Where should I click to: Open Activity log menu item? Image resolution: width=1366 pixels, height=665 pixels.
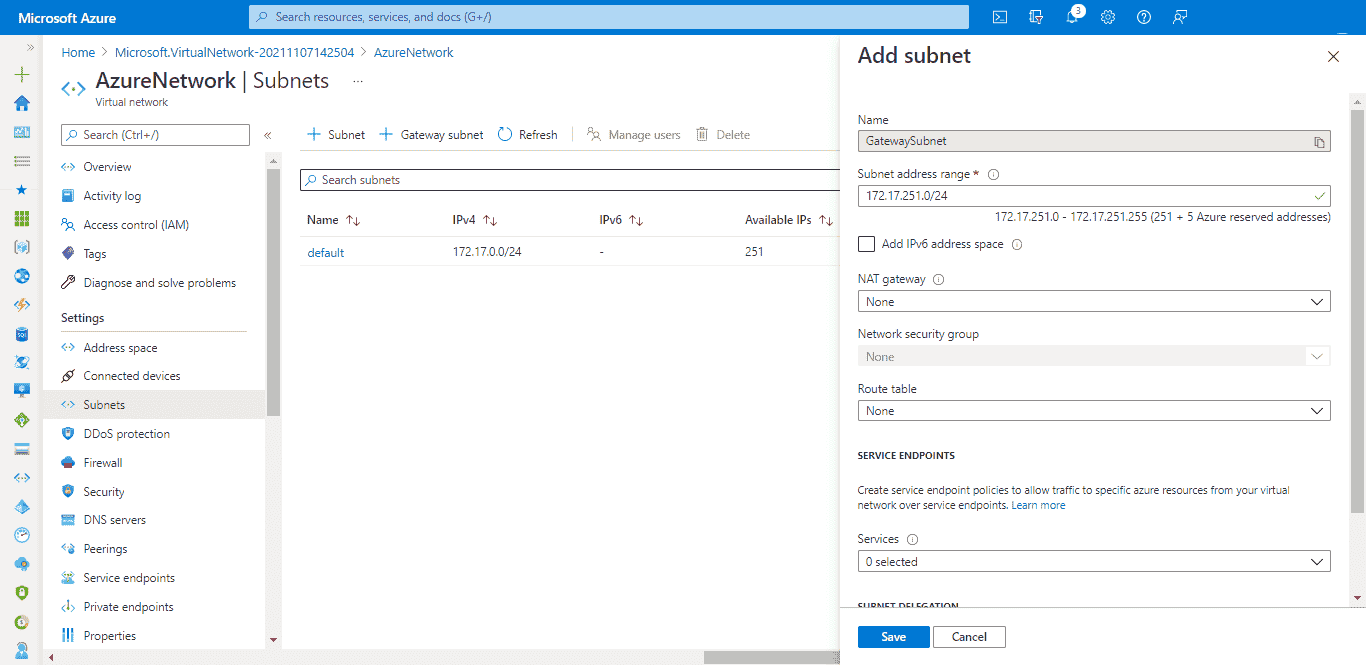(x=112, y=196)
